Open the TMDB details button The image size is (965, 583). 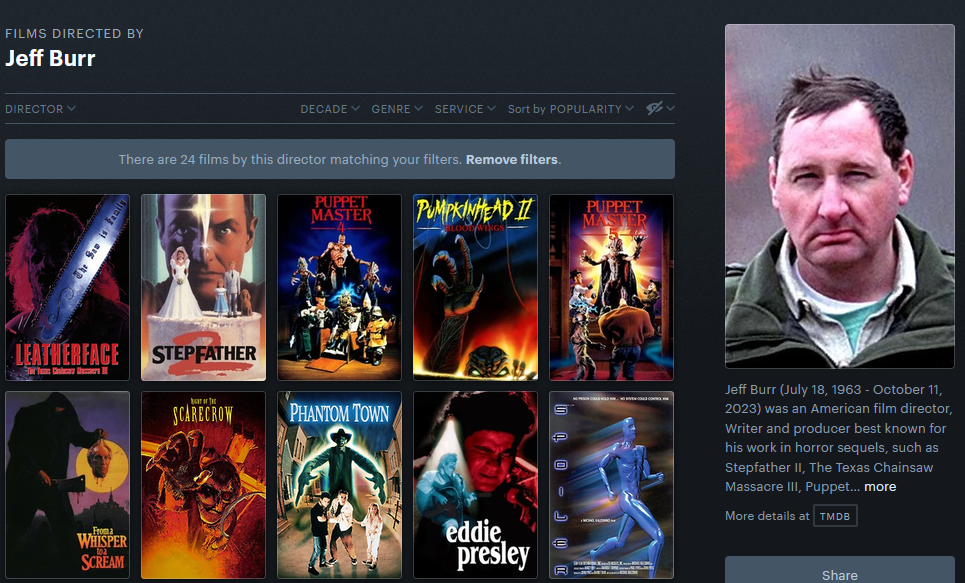835,516
